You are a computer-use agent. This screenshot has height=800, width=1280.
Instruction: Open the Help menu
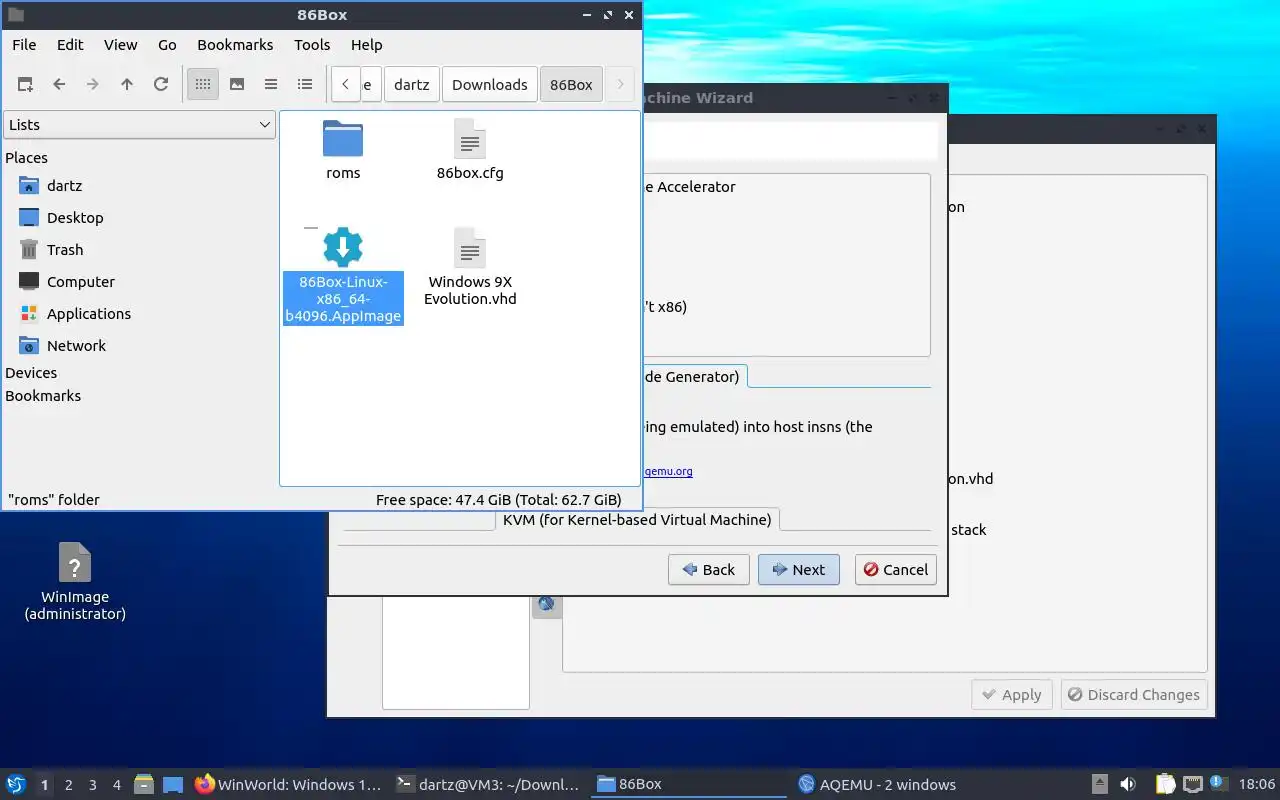[366, 45]
